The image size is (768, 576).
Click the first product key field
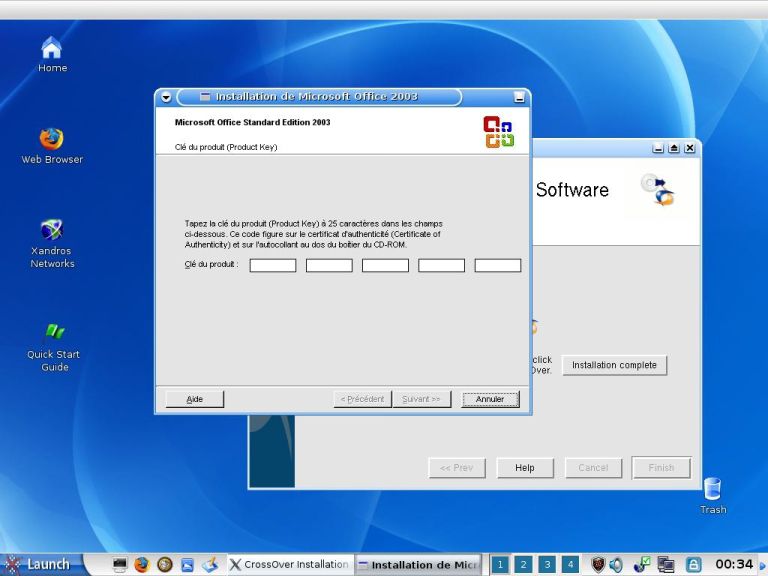[x=273, y=265]
